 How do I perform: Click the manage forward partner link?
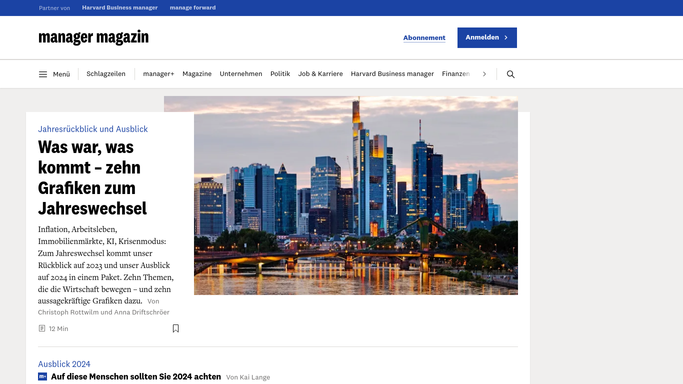tap(193, 7)
